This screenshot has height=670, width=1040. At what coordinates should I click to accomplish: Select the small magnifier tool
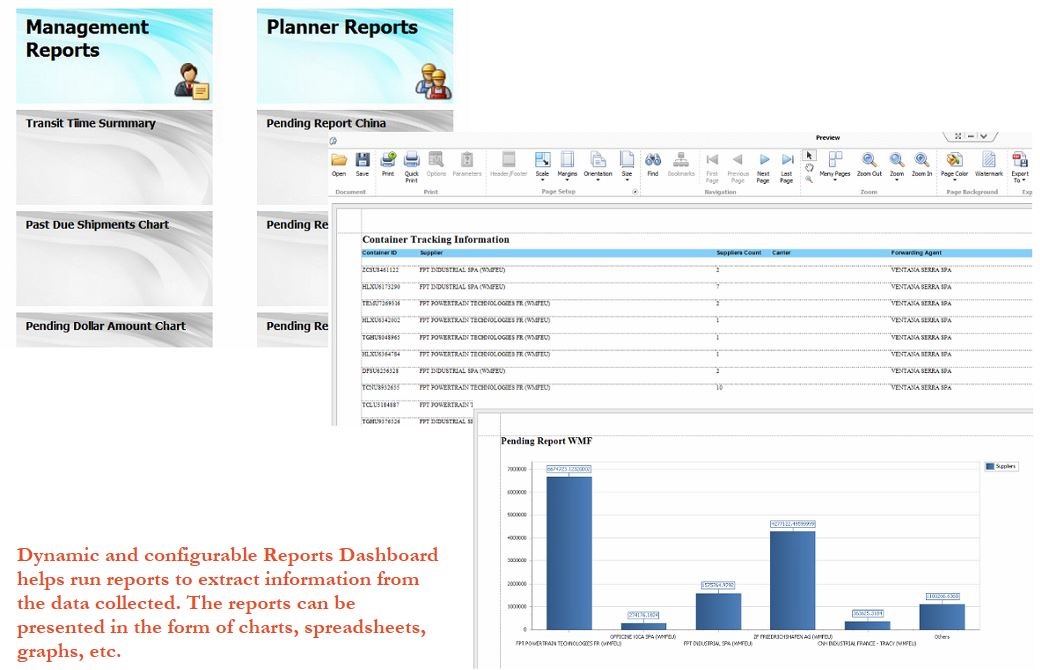click(809, 179)
